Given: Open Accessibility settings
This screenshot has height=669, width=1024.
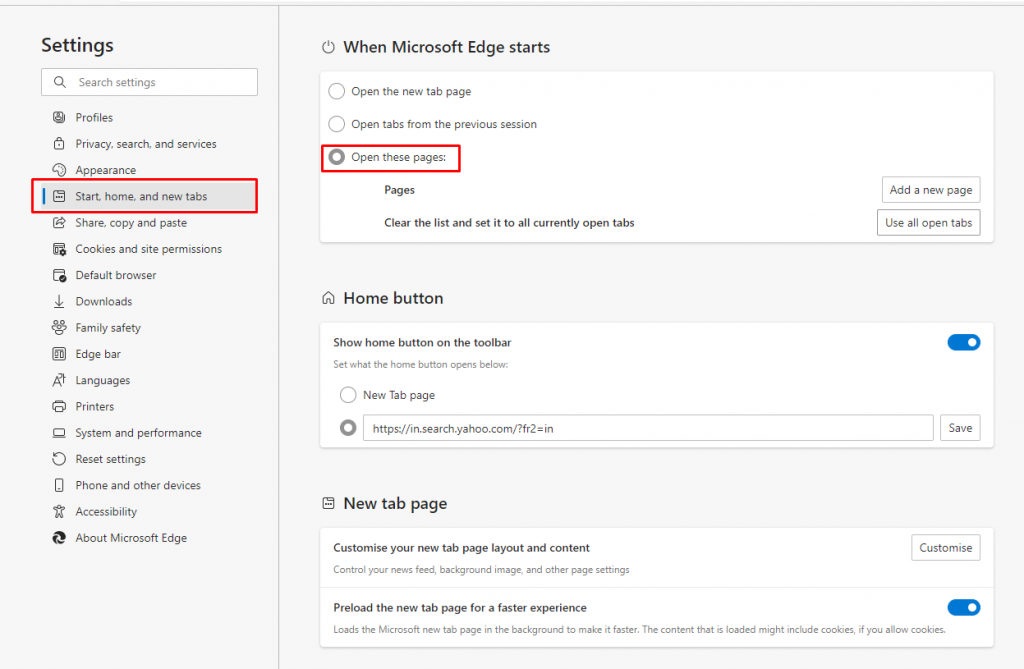Looking at the screenshot, I should point(106,512).
